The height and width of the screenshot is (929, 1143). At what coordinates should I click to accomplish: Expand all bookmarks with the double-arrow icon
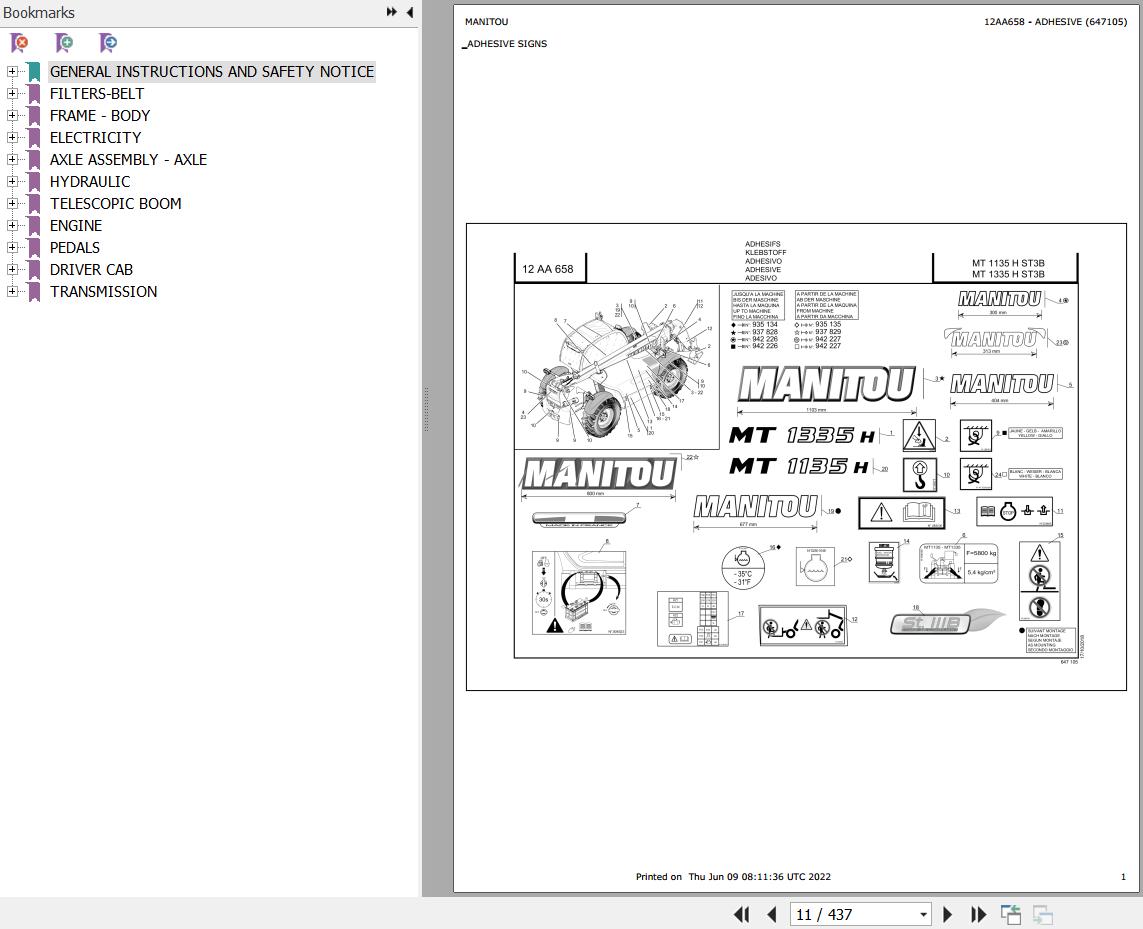[x=391, y=12]
